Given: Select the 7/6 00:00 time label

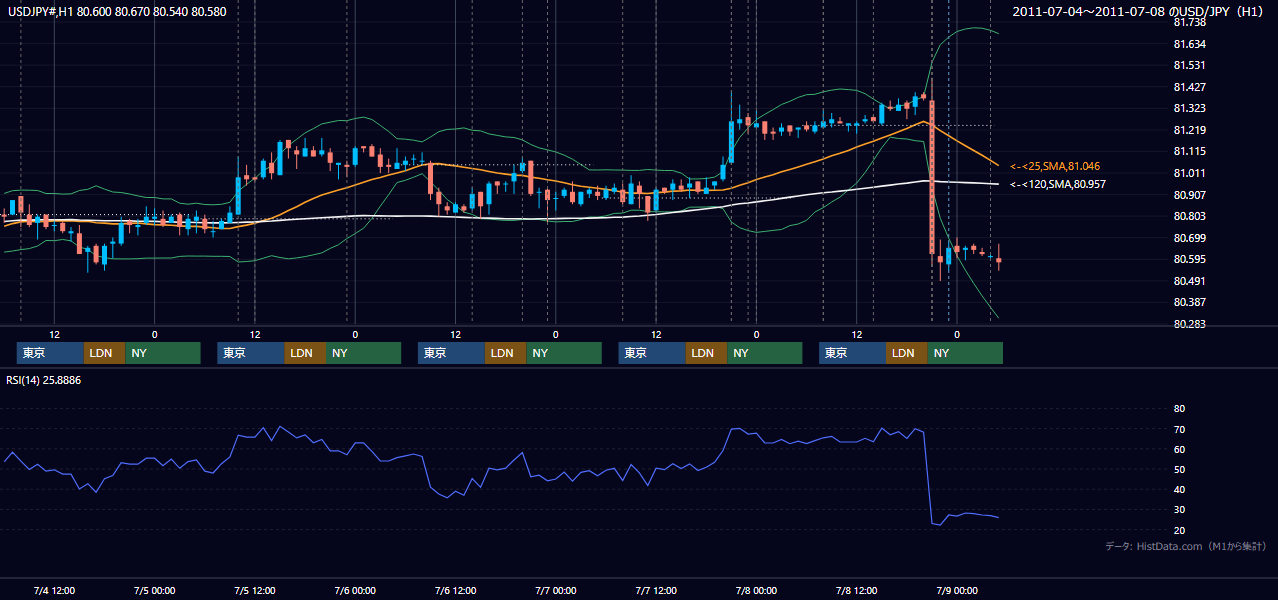Looking at the screenshot, I should 354,590.
